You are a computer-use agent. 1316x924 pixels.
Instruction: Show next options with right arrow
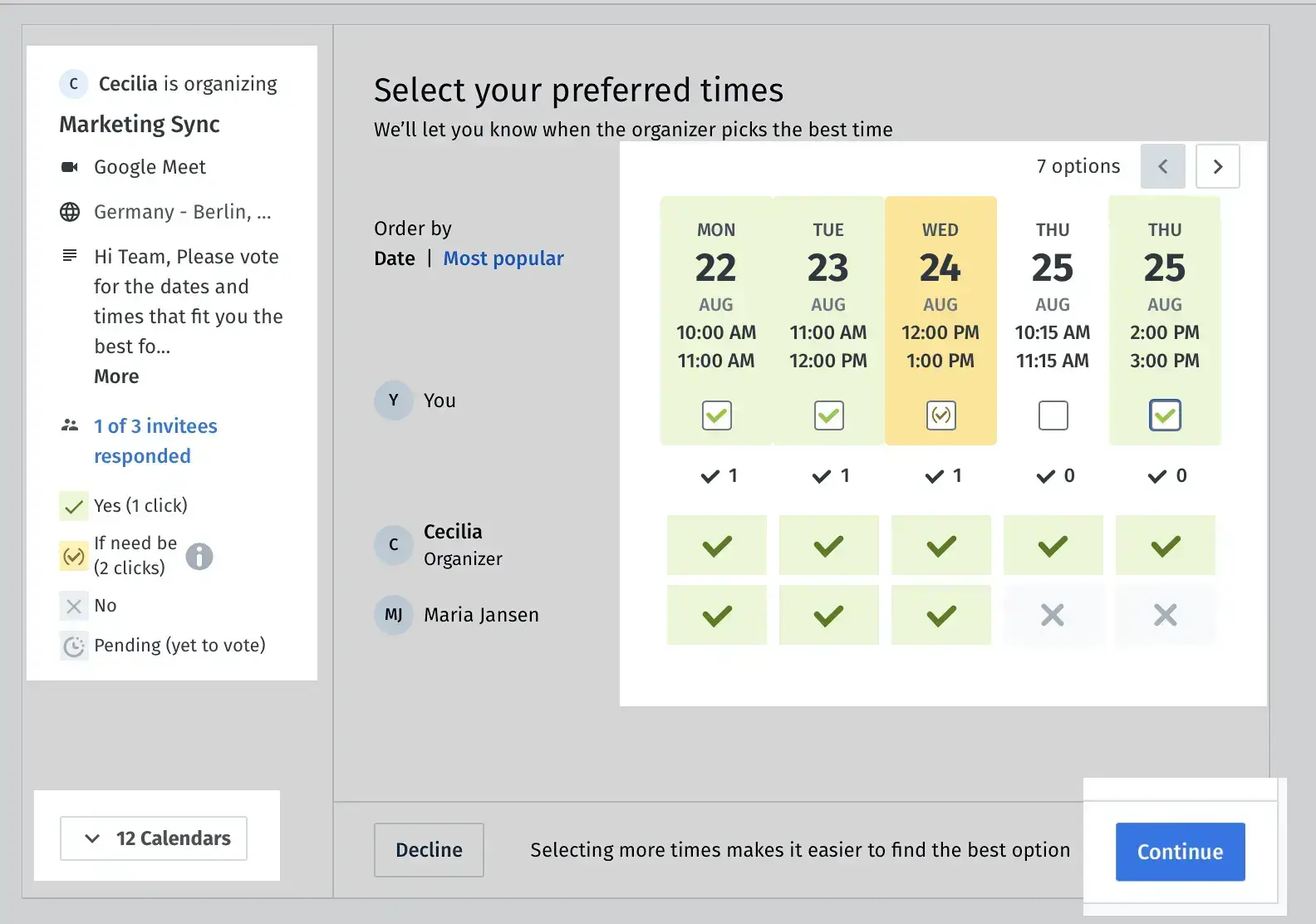tap(1218, 166)
